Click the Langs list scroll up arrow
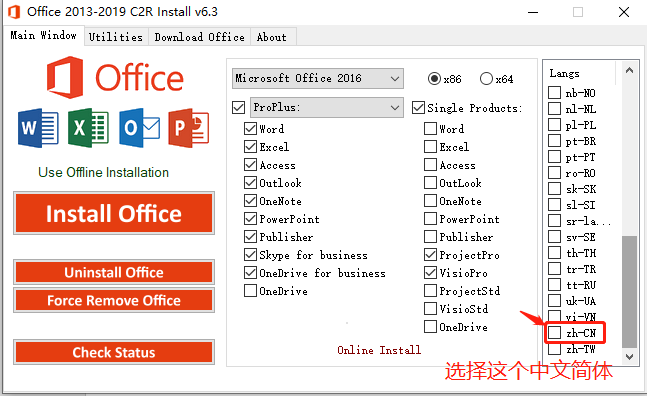Image resolution: width=647 pixels, height=396 pixels. click(629, 70)
